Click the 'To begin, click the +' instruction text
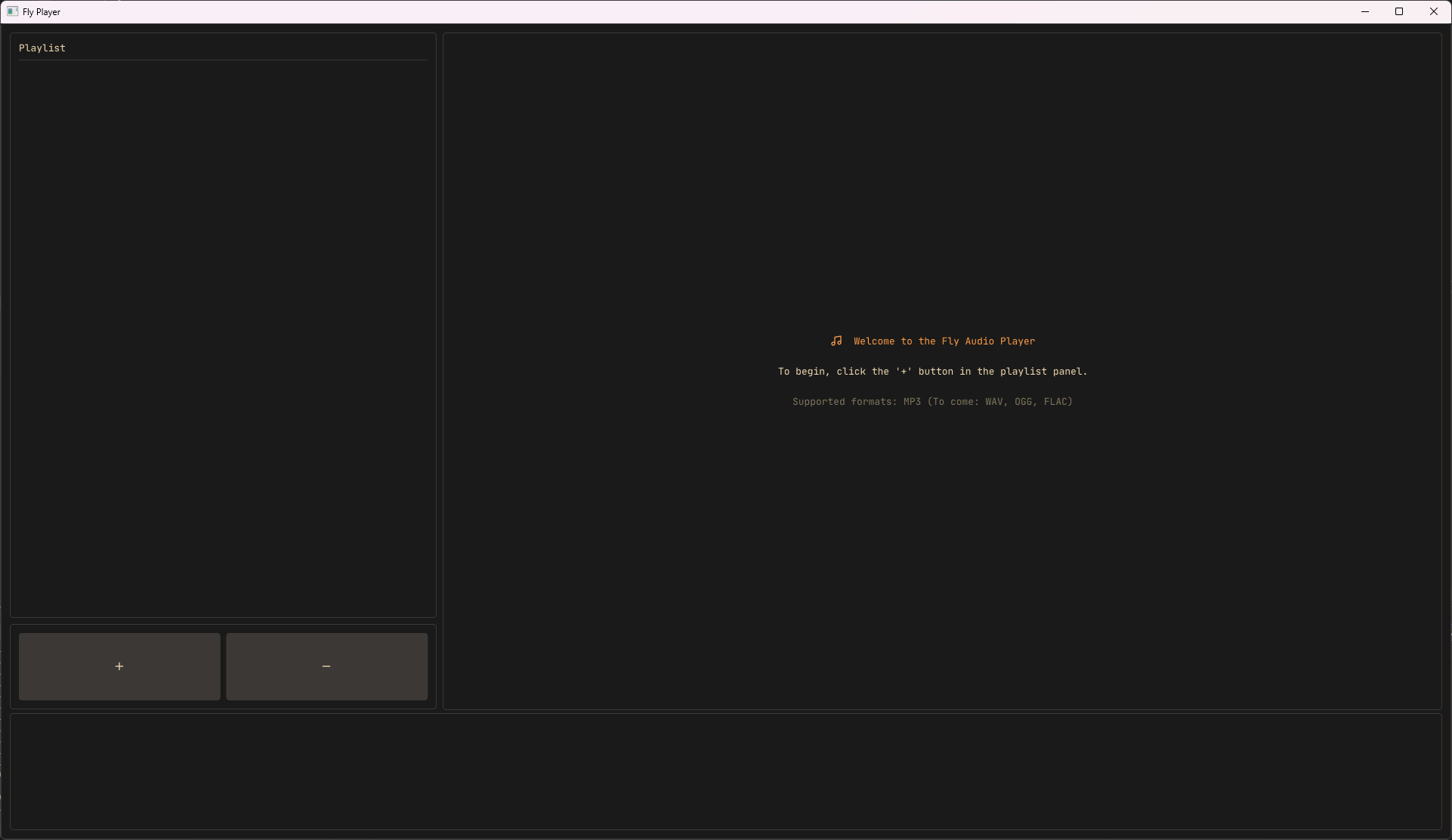This screenshot has width=1452, height=840. (x=932, y=372)
